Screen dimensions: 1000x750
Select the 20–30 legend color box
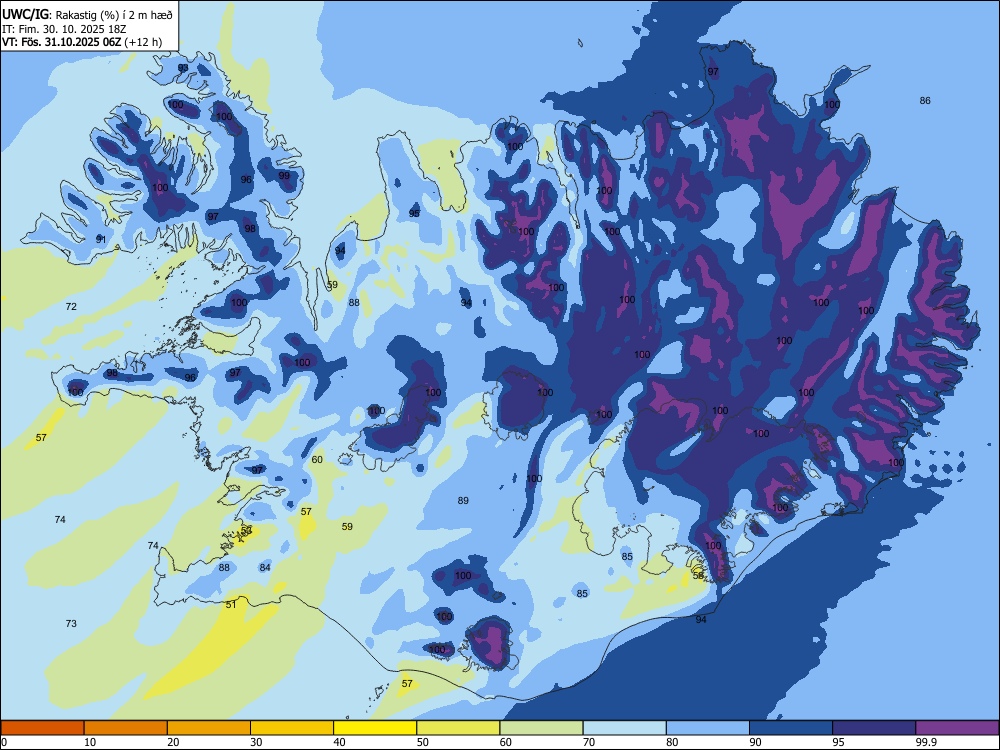click(209, 728)
